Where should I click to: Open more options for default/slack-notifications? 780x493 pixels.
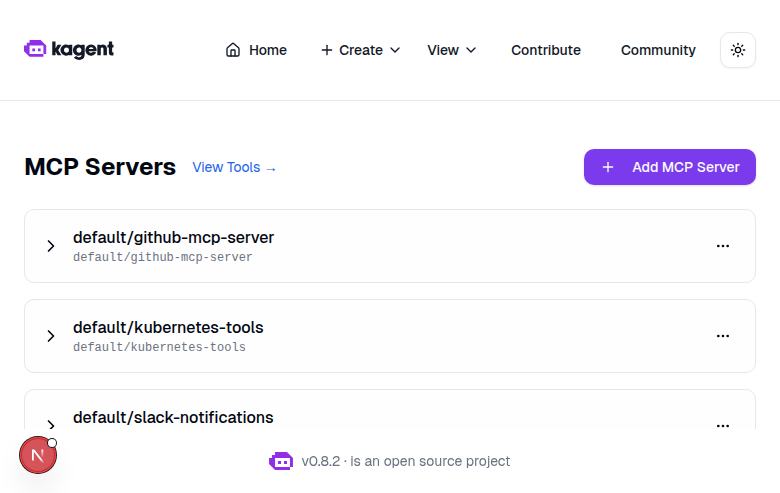pos(723,425)
